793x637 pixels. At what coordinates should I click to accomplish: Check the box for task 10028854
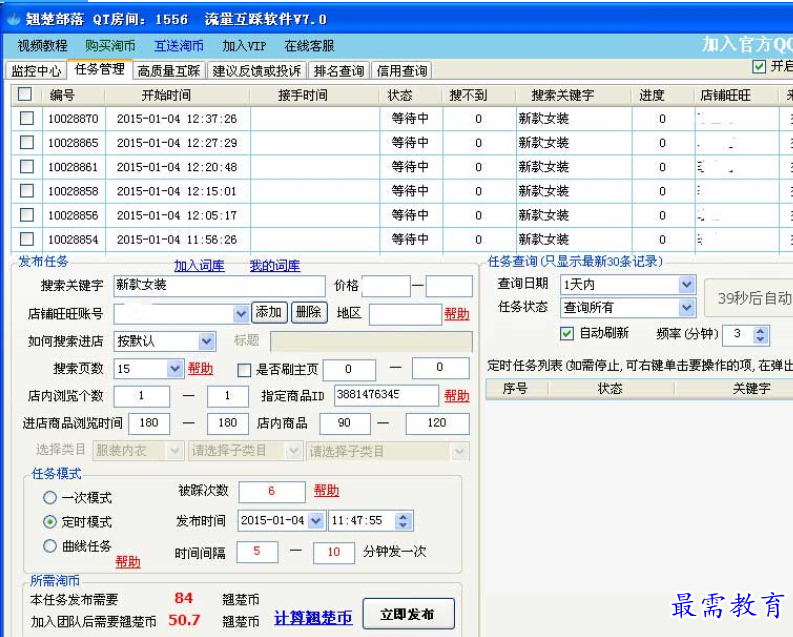click(27, 239)
